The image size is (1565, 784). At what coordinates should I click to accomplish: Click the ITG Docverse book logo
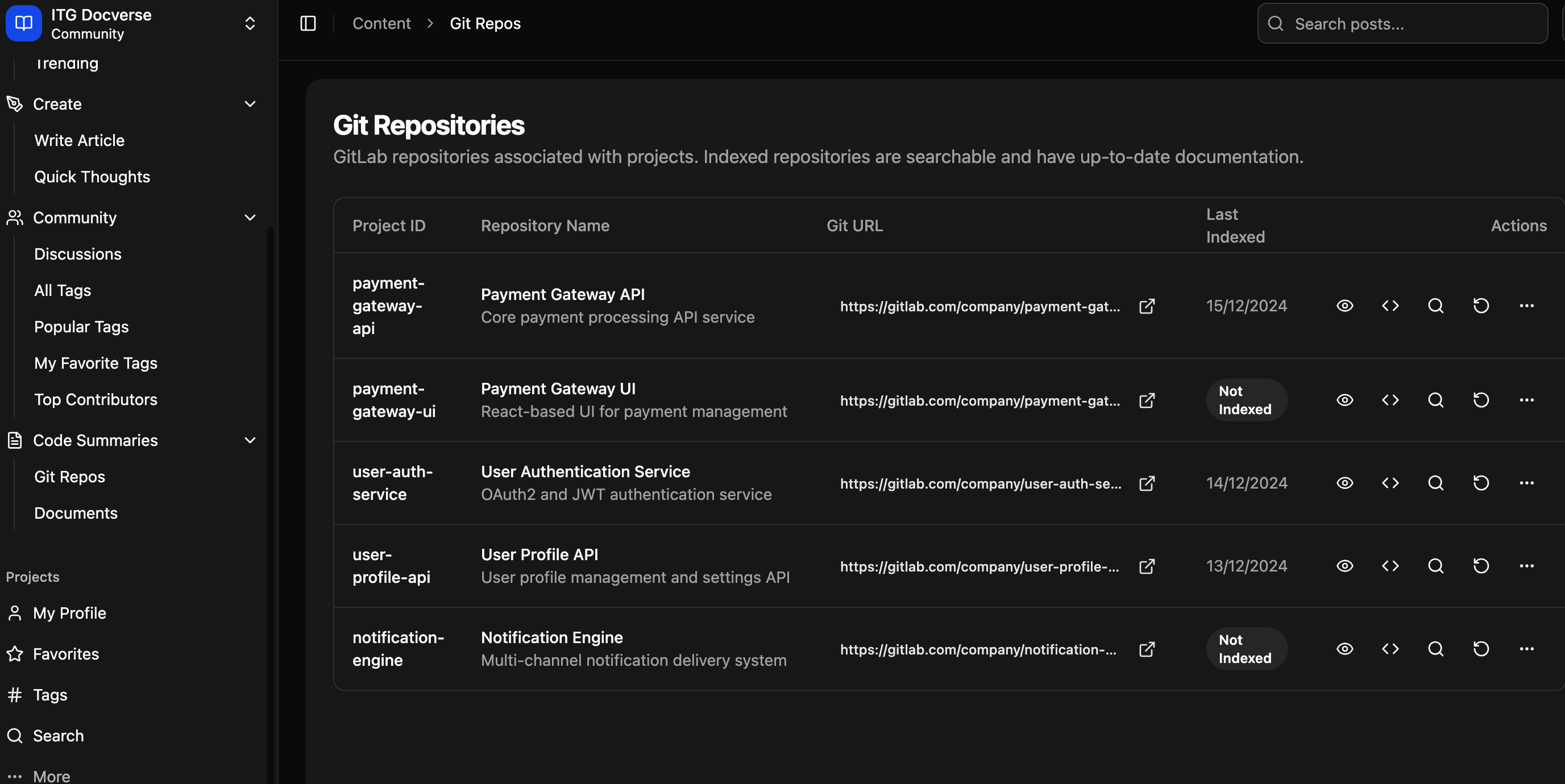[24, 23]
